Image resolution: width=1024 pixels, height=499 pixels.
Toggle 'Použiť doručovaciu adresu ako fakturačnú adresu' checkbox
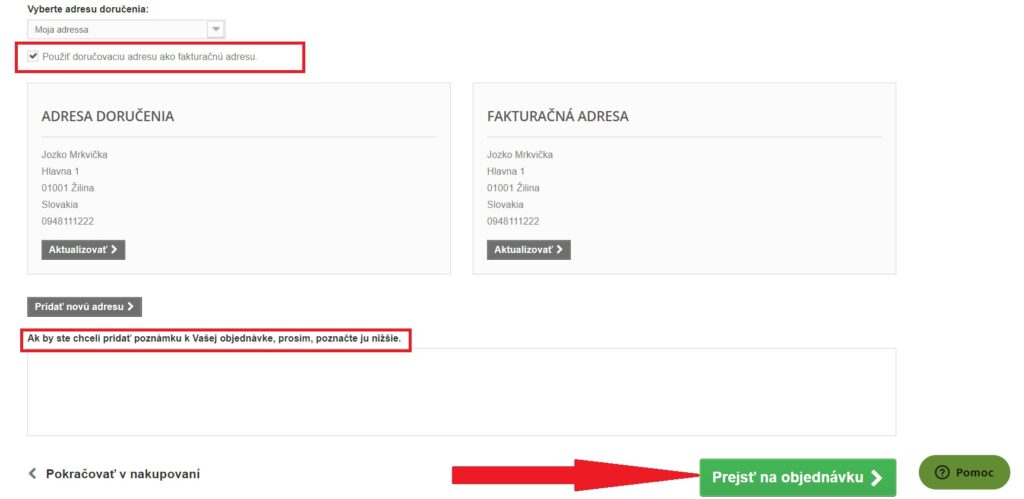33,57
